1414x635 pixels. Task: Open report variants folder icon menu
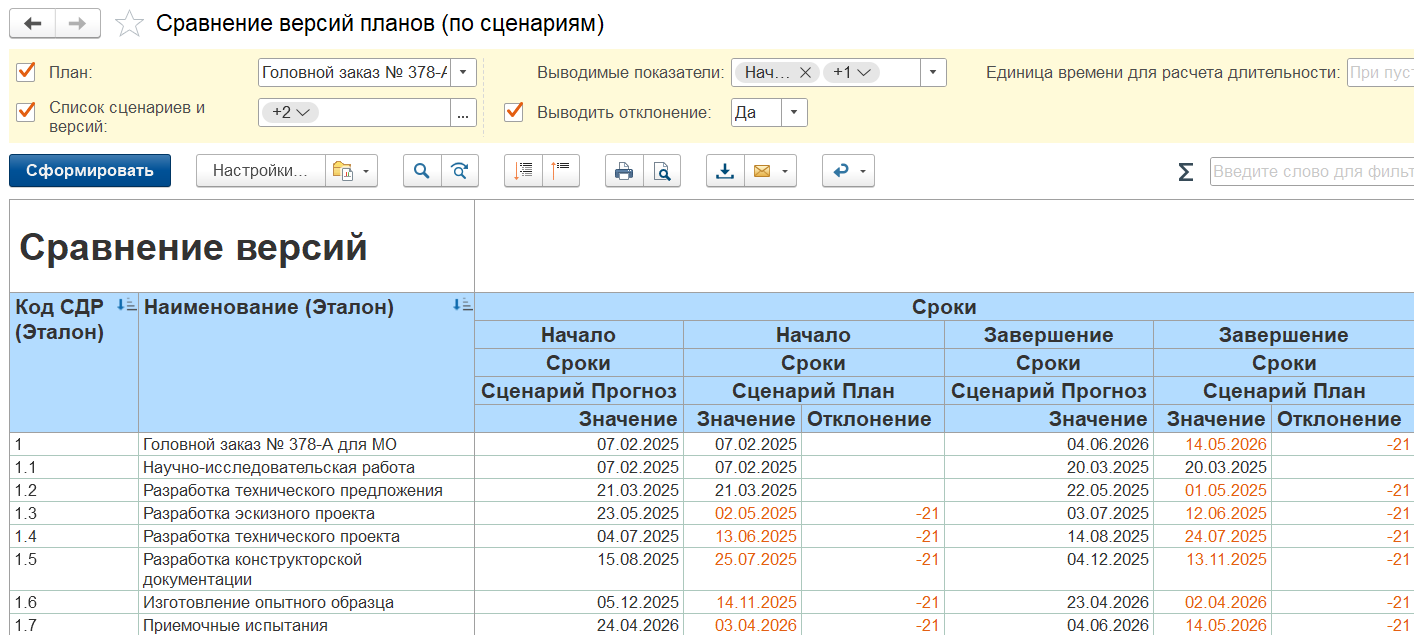tap(351, 171)
